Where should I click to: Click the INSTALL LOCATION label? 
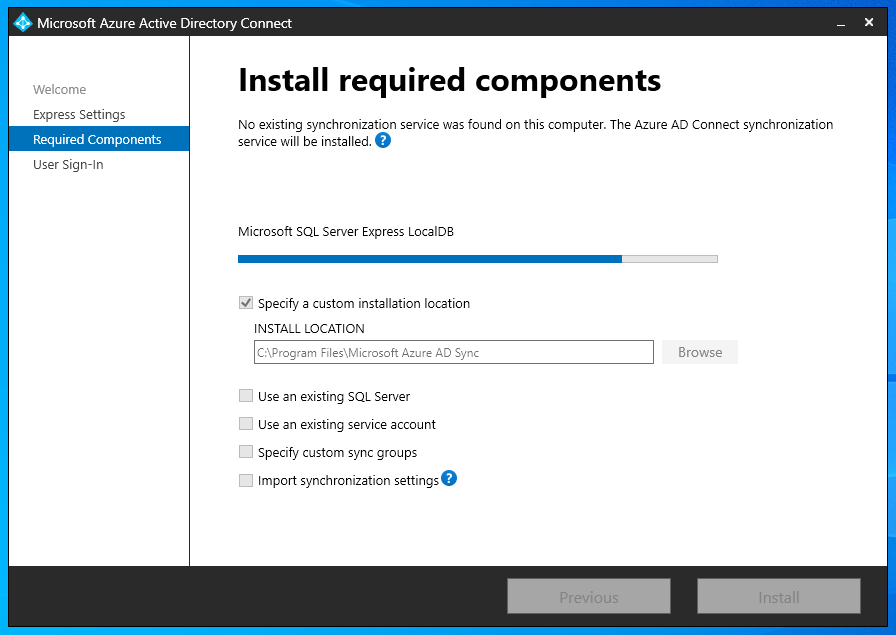(309, 329)
